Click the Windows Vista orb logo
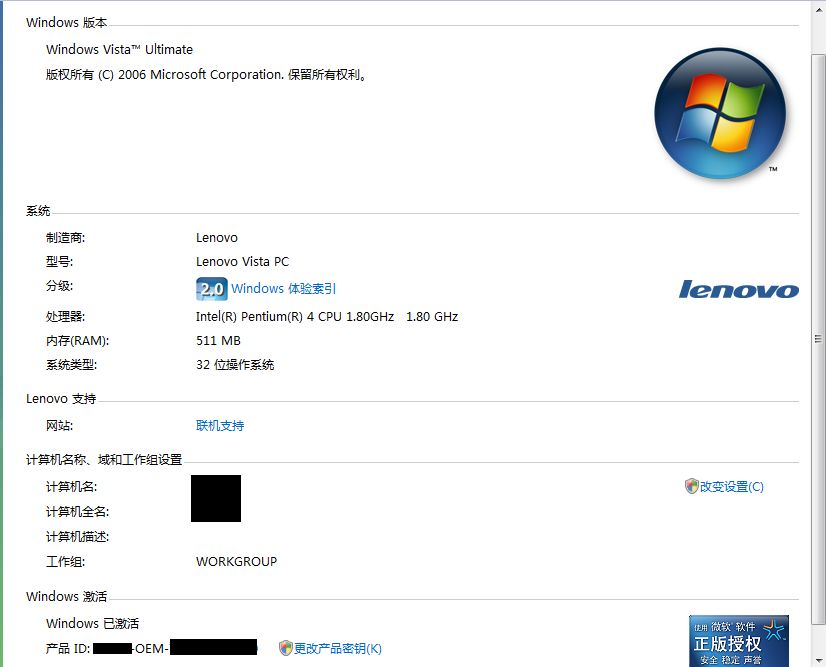Image resolution: width=826 pixels, height=667 pixels. point(720,113)
